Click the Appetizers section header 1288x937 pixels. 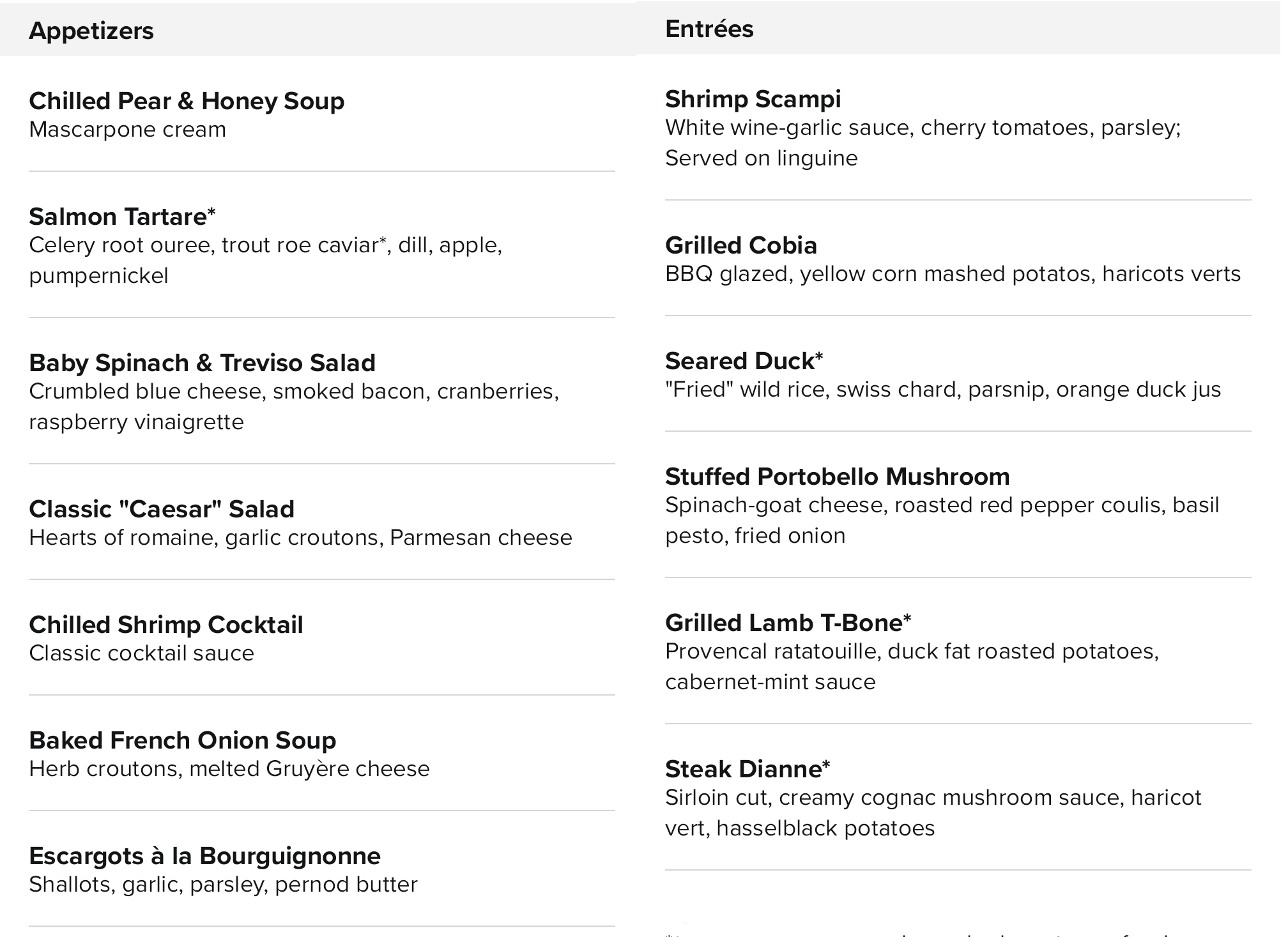click(x=91, y=31)
